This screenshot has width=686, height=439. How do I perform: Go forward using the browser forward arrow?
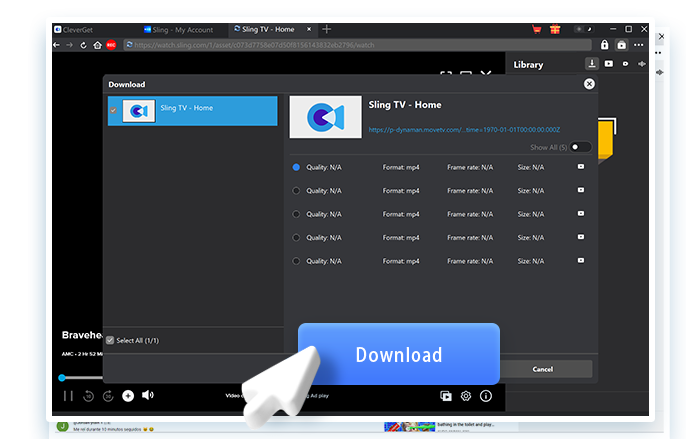pyautogui.click(x=70, y=45)
